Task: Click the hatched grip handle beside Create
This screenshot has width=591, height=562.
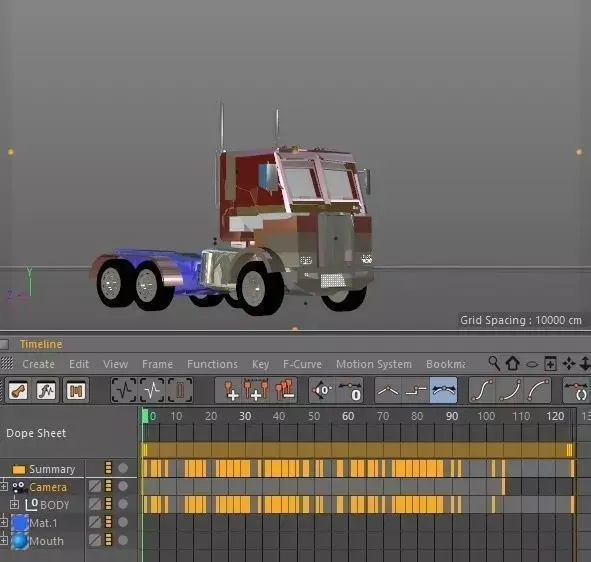Action: tap(7, 363)
